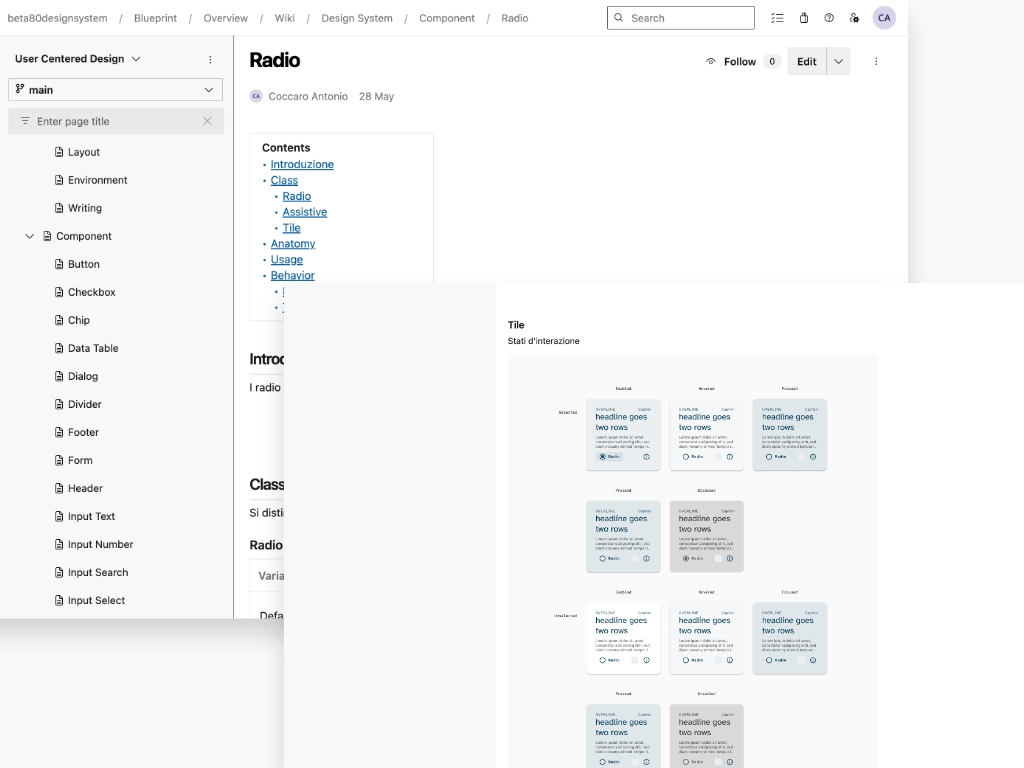1024x768 pixels.
Task: Open the CA user avatar menu
Action: pyautogui.click(x=884, y=18)
